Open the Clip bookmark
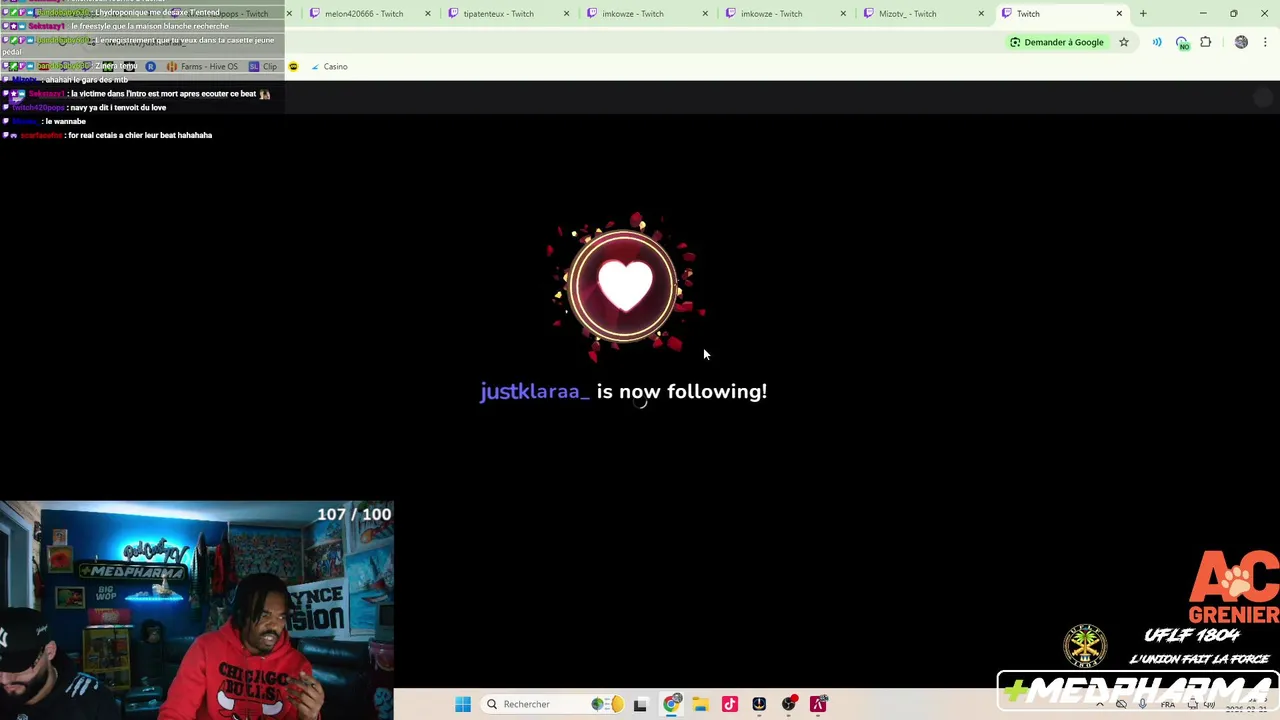Image resolution: width=1280 pixels, height=720 pixels. pos(264,67)
